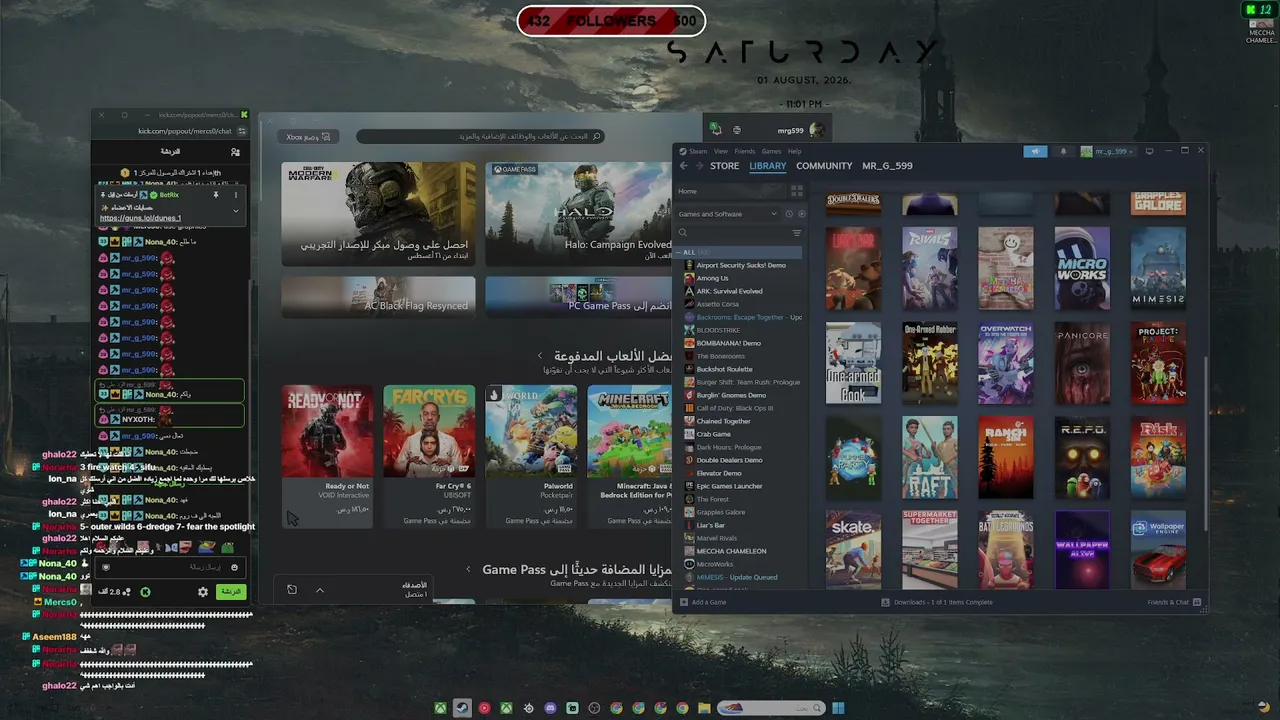The width and height of the screenshot is (1280, 720).
Task: Open Steam from the Windows taskbar
Action: pos(462,708)
